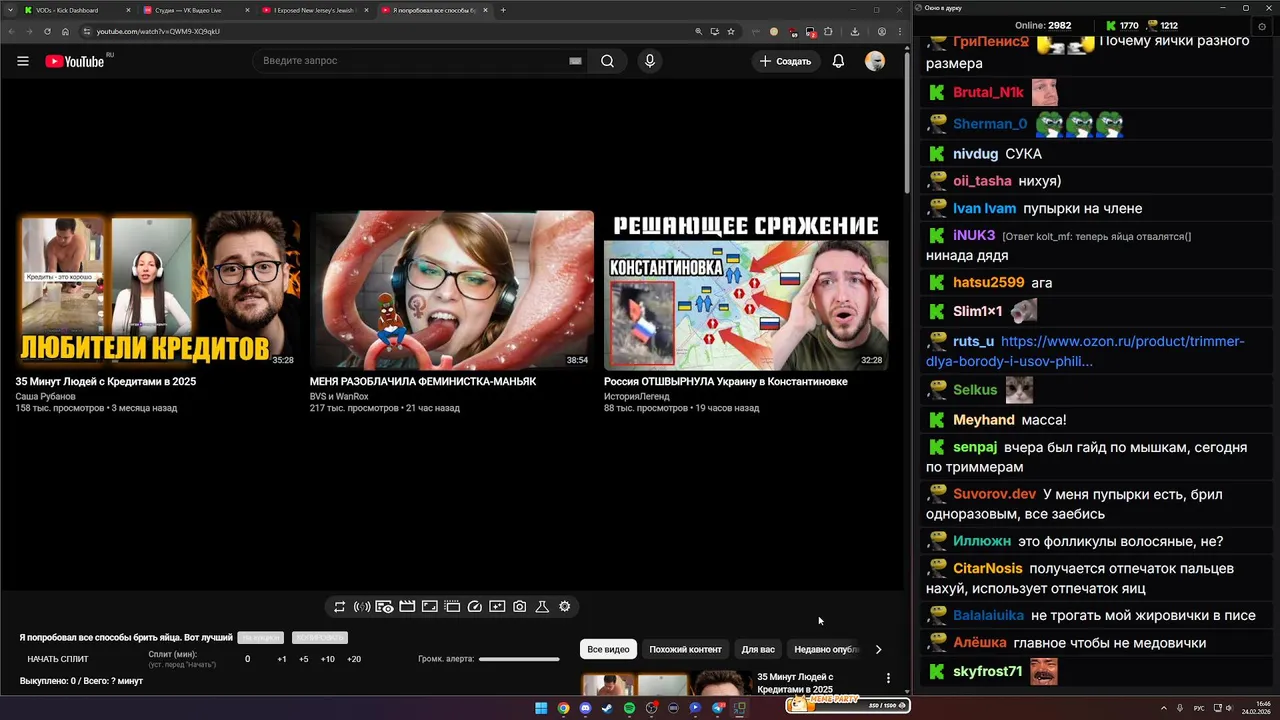Screen dimensions: 1280x720
Task: Open Spotify from the taskbar
Action: (629, 708)
